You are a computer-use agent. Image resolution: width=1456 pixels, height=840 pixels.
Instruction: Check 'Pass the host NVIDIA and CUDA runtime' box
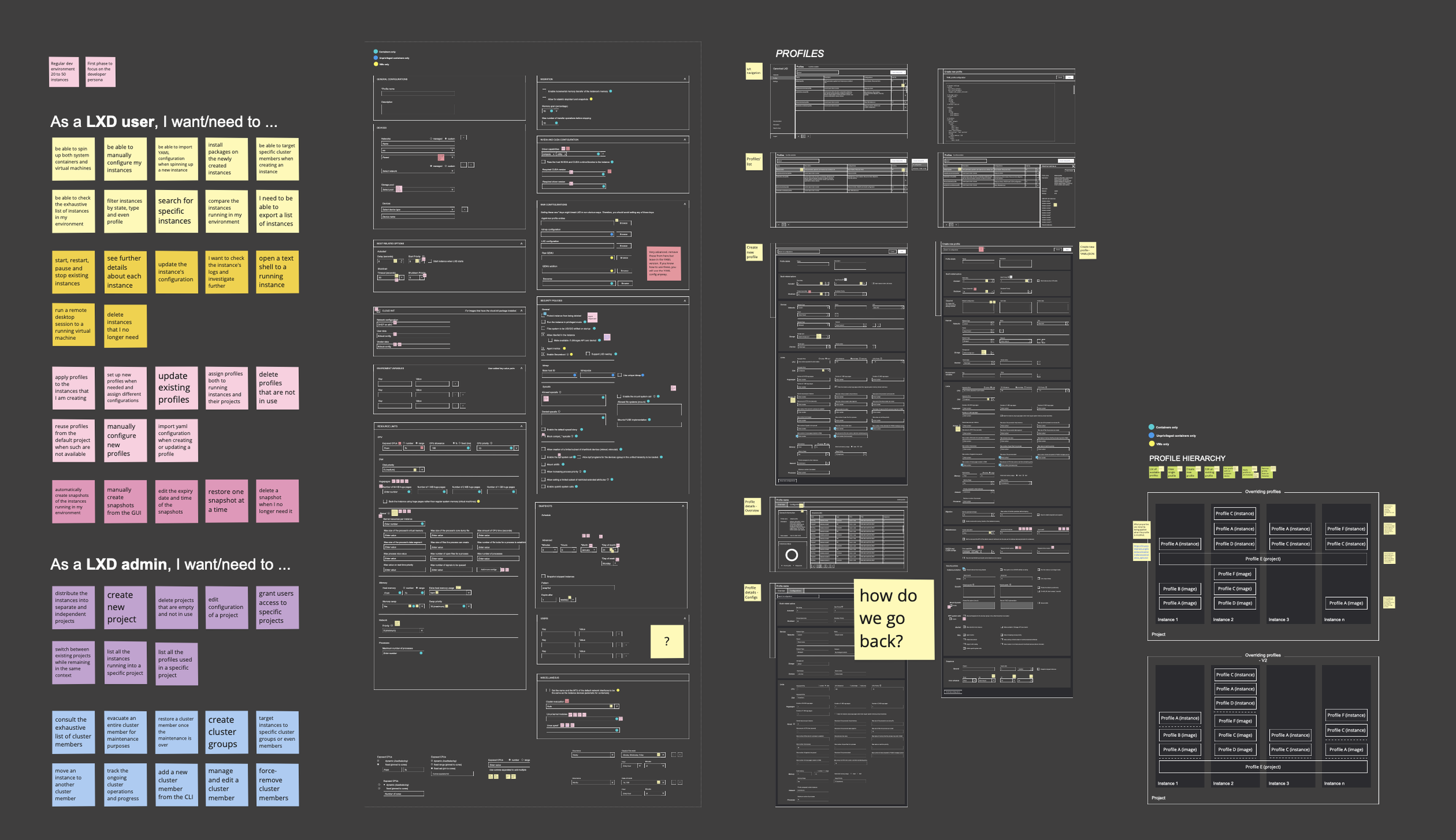[x=544, y=162]
